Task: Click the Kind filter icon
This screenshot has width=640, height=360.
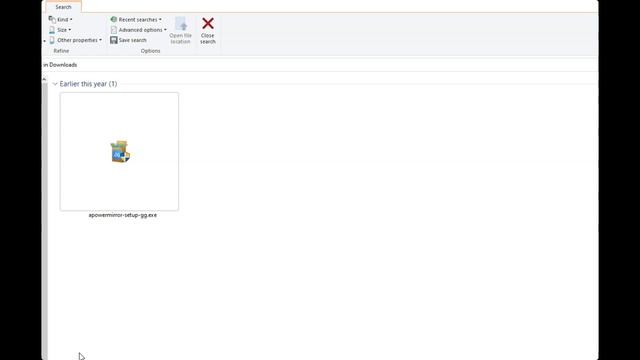Action: point(52,20)
